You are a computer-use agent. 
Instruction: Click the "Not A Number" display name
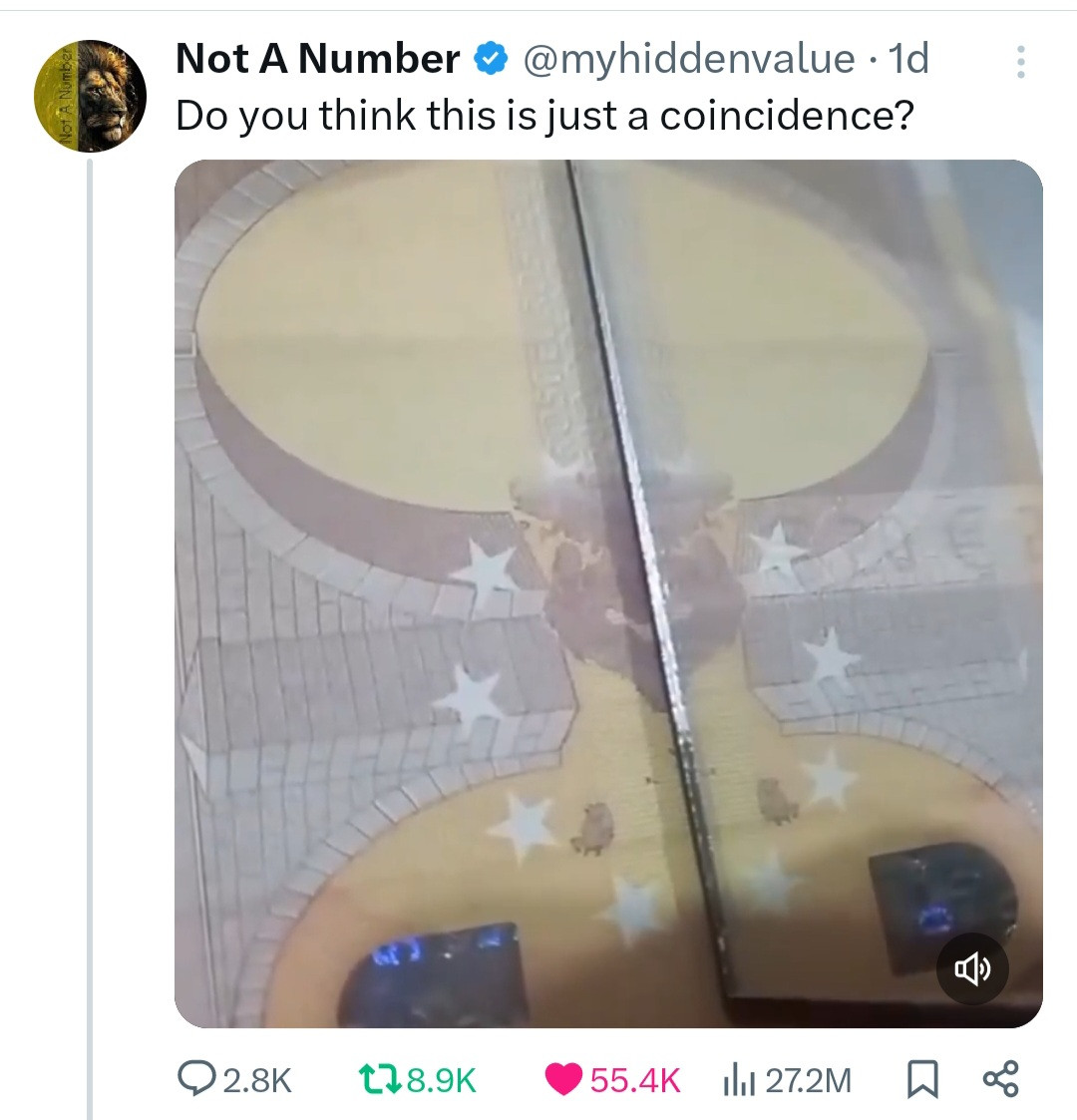317,60
